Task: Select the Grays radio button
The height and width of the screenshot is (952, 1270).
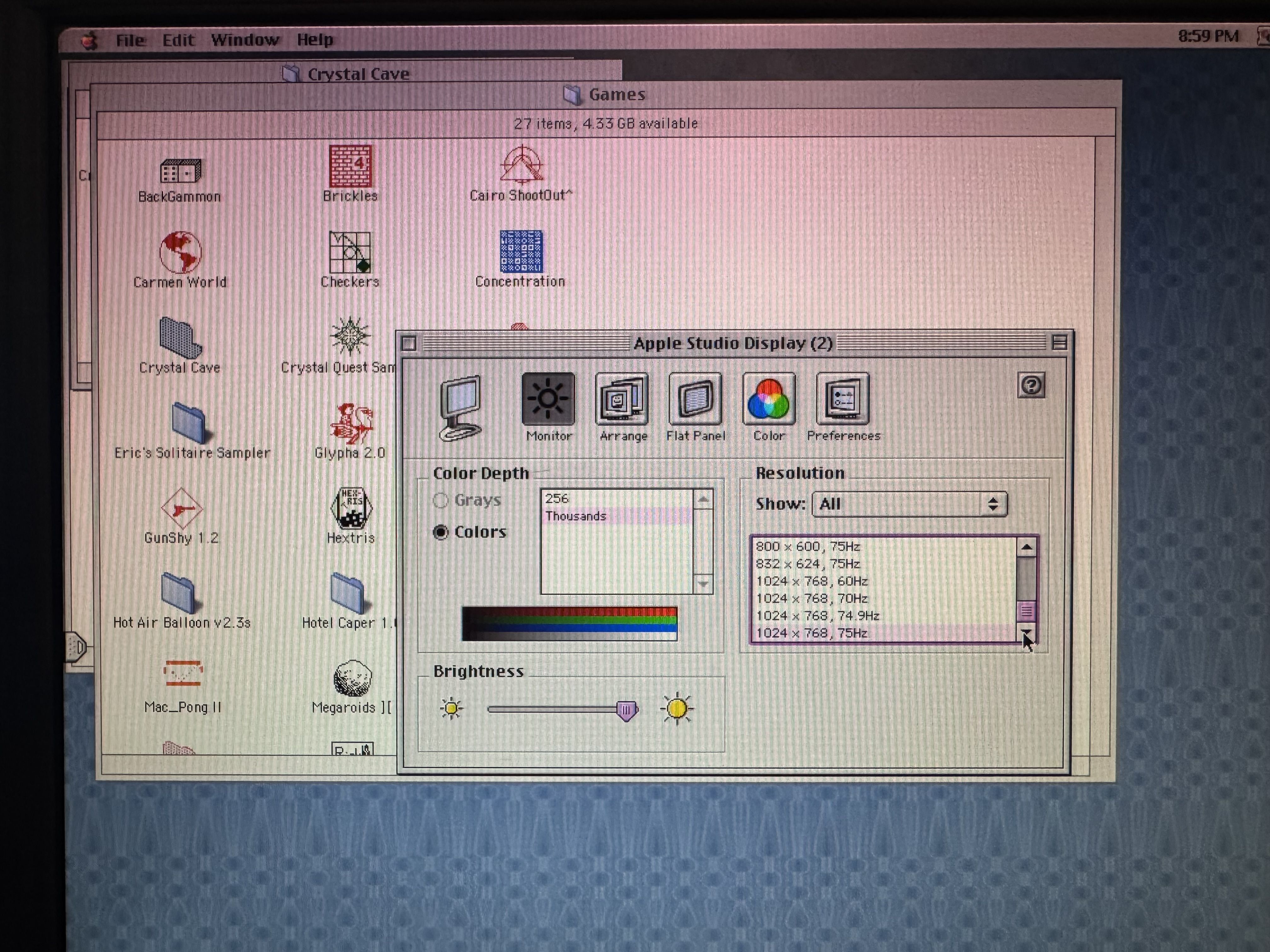Action: pos(441,500)
